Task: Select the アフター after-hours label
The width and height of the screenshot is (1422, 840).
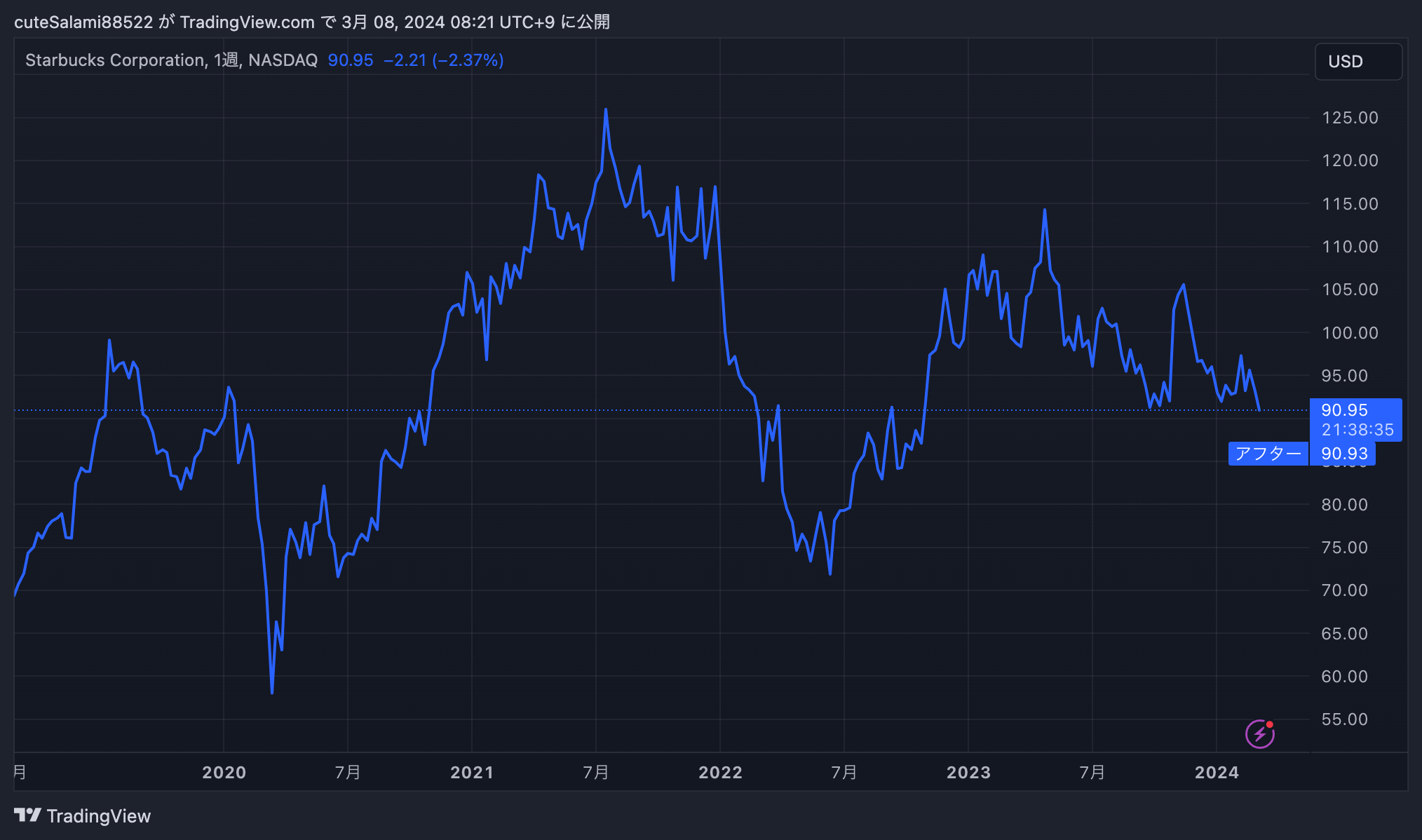Action: point(1268,454)
